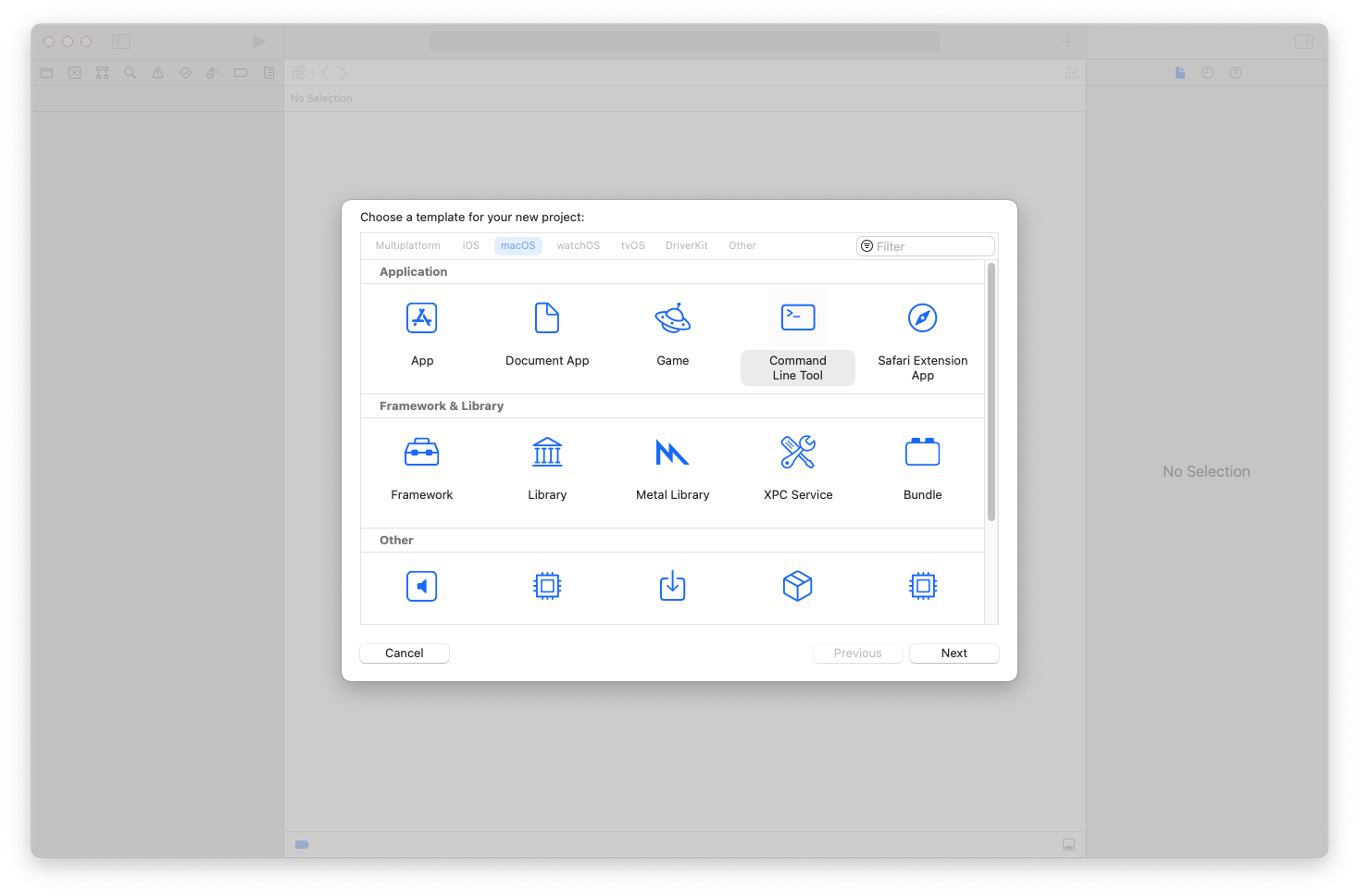
Task: Select the DriverKit tab
Action: click(686, 246)
